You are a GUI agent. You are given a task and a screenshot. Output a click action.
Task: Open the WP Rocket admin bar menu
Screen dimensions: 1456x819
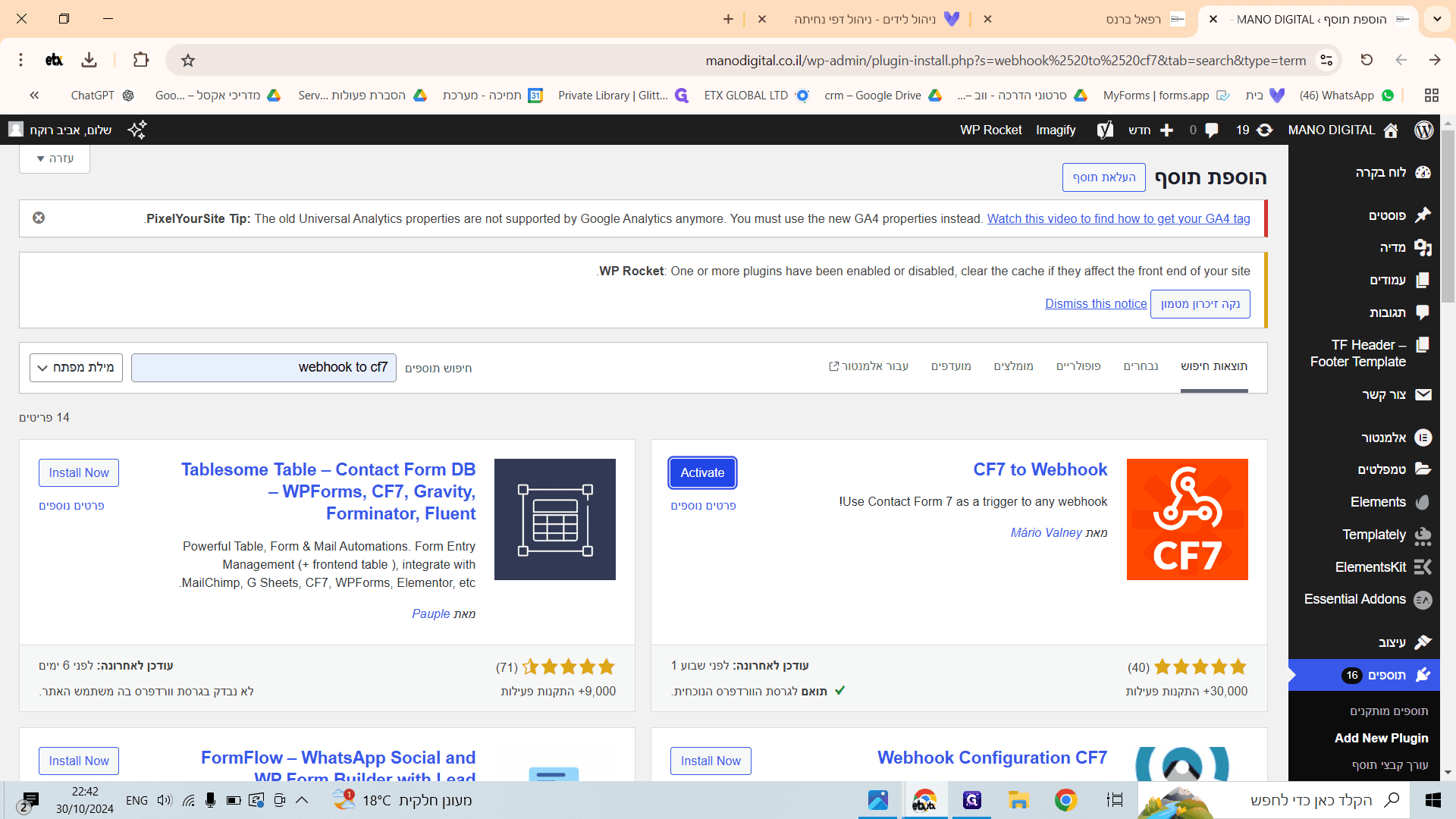point(990,130)
